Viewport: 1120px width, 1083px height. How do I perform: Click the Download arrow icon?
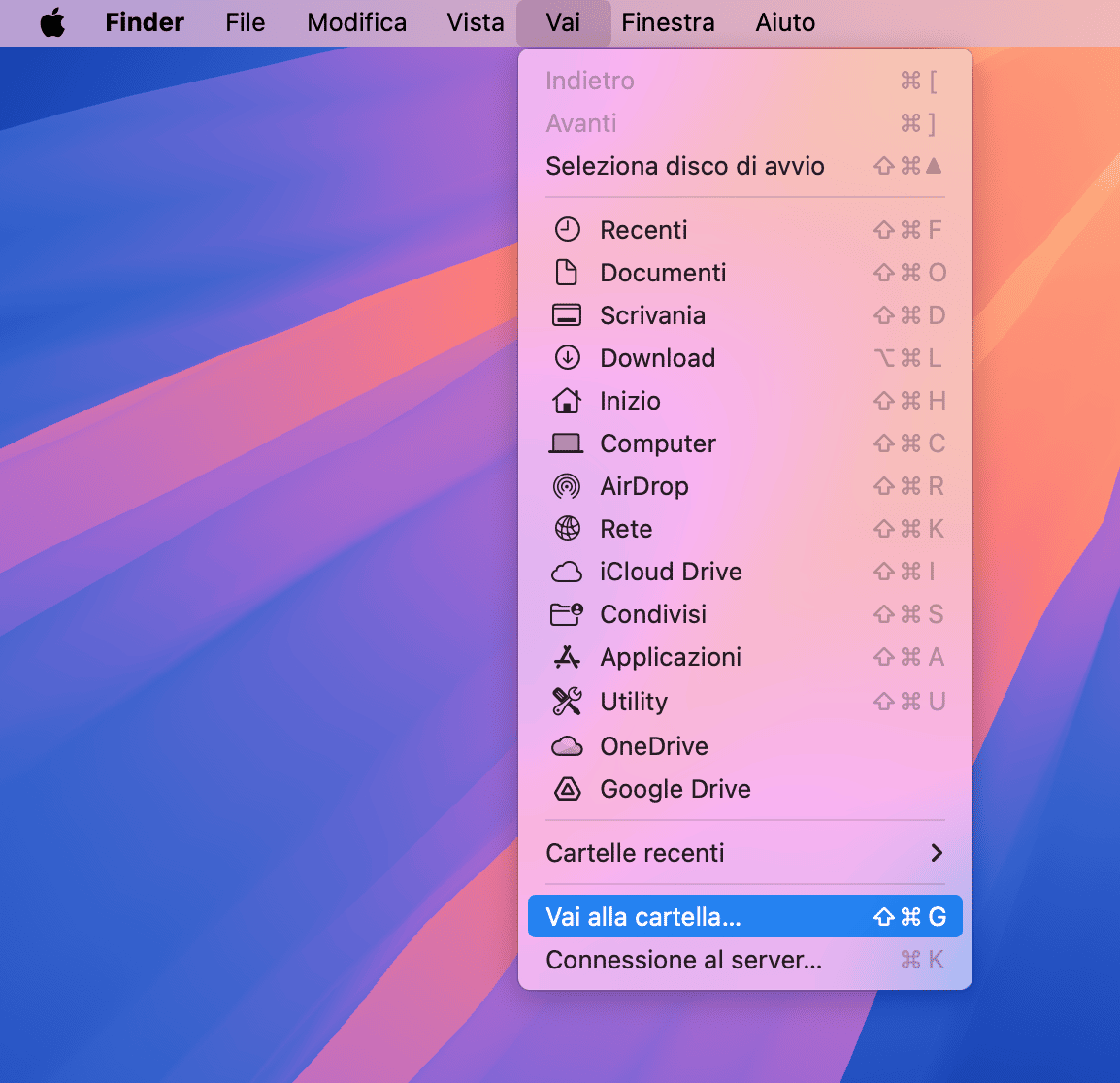(567, 358)
